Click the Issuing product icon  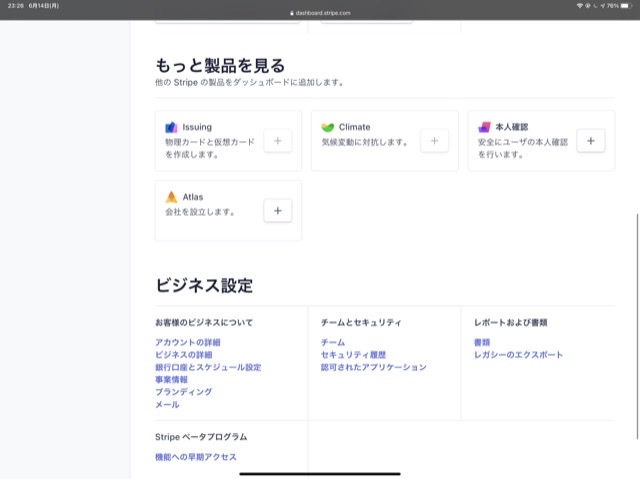(x=171, y=128)
